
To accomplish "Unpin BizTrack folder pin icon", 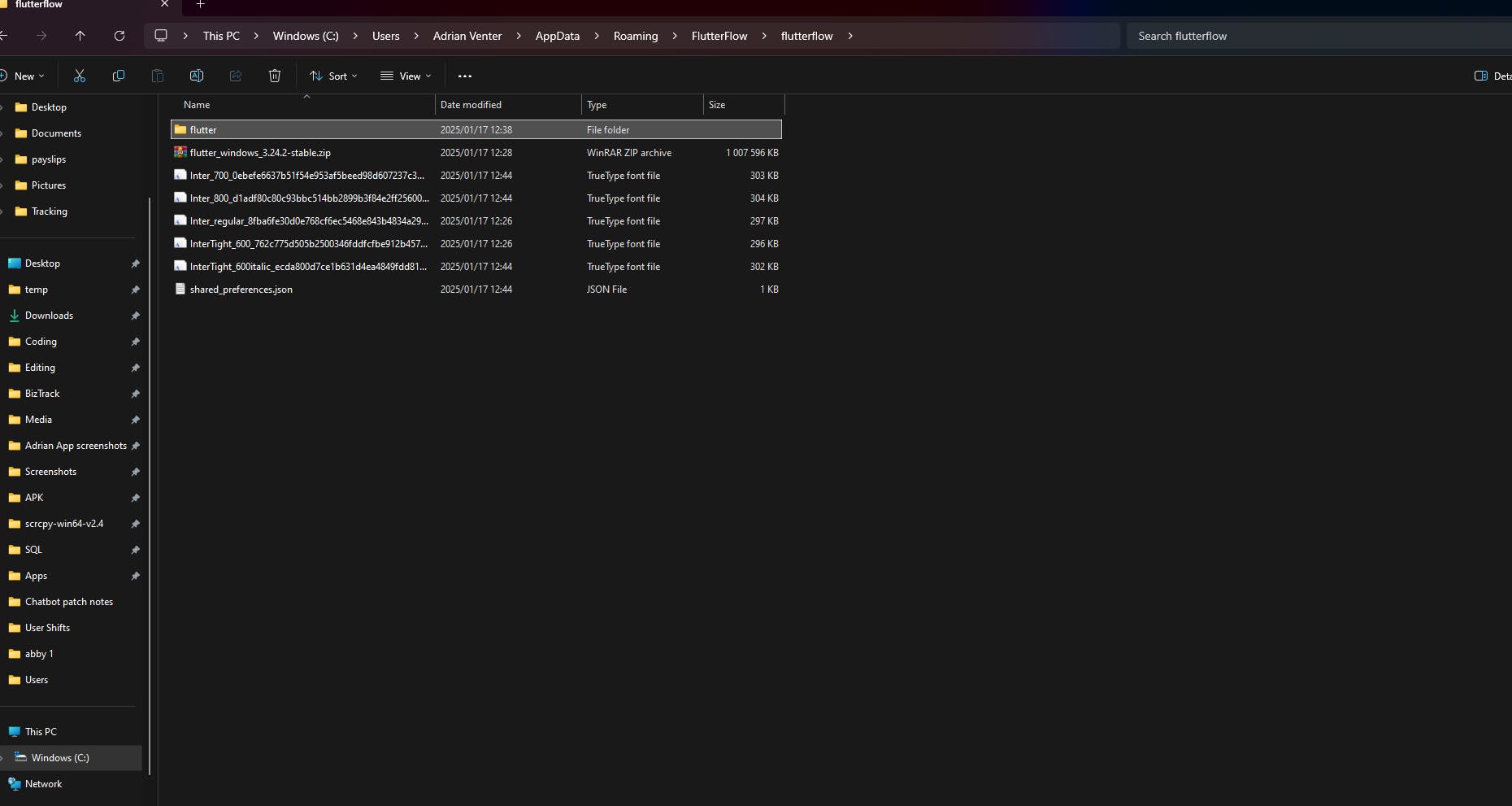I will pyautogui.click(x=136, y=394).
